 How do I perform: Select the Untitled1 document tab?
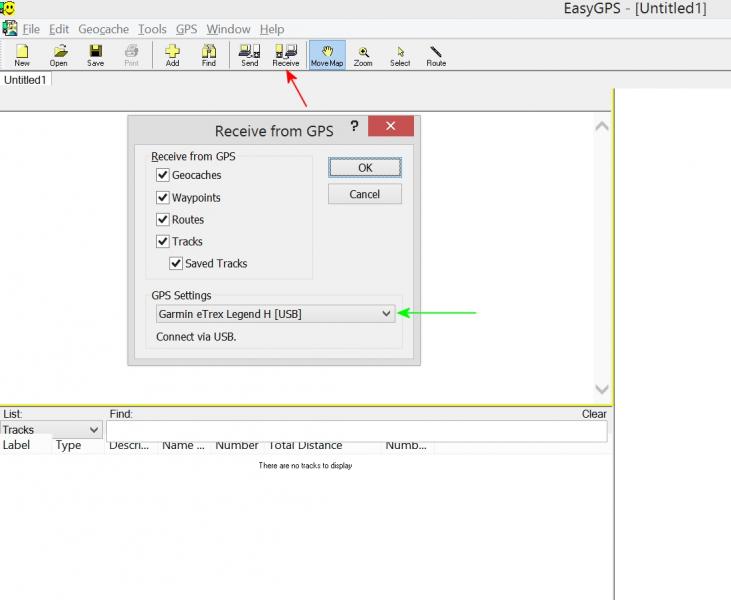[25, 80]
